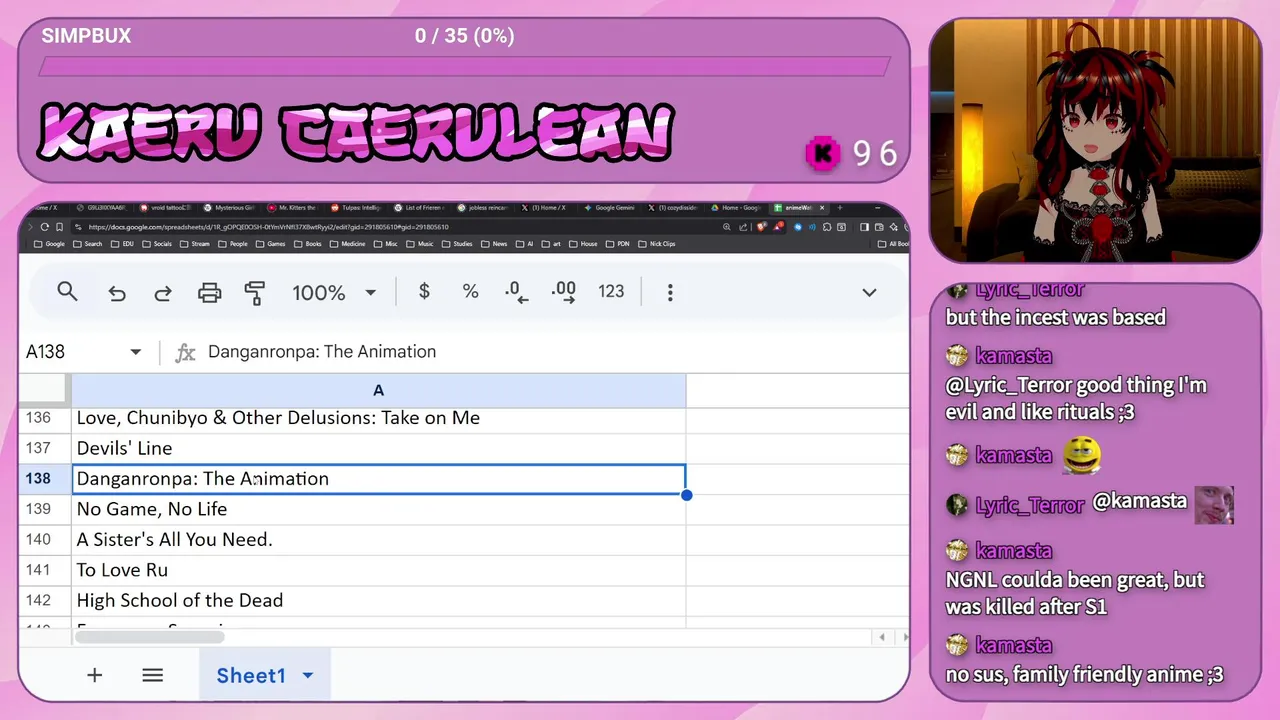Screen dimensions: 1280x720
Task: Redo the last action in Sheets
Action: [163, 293]
